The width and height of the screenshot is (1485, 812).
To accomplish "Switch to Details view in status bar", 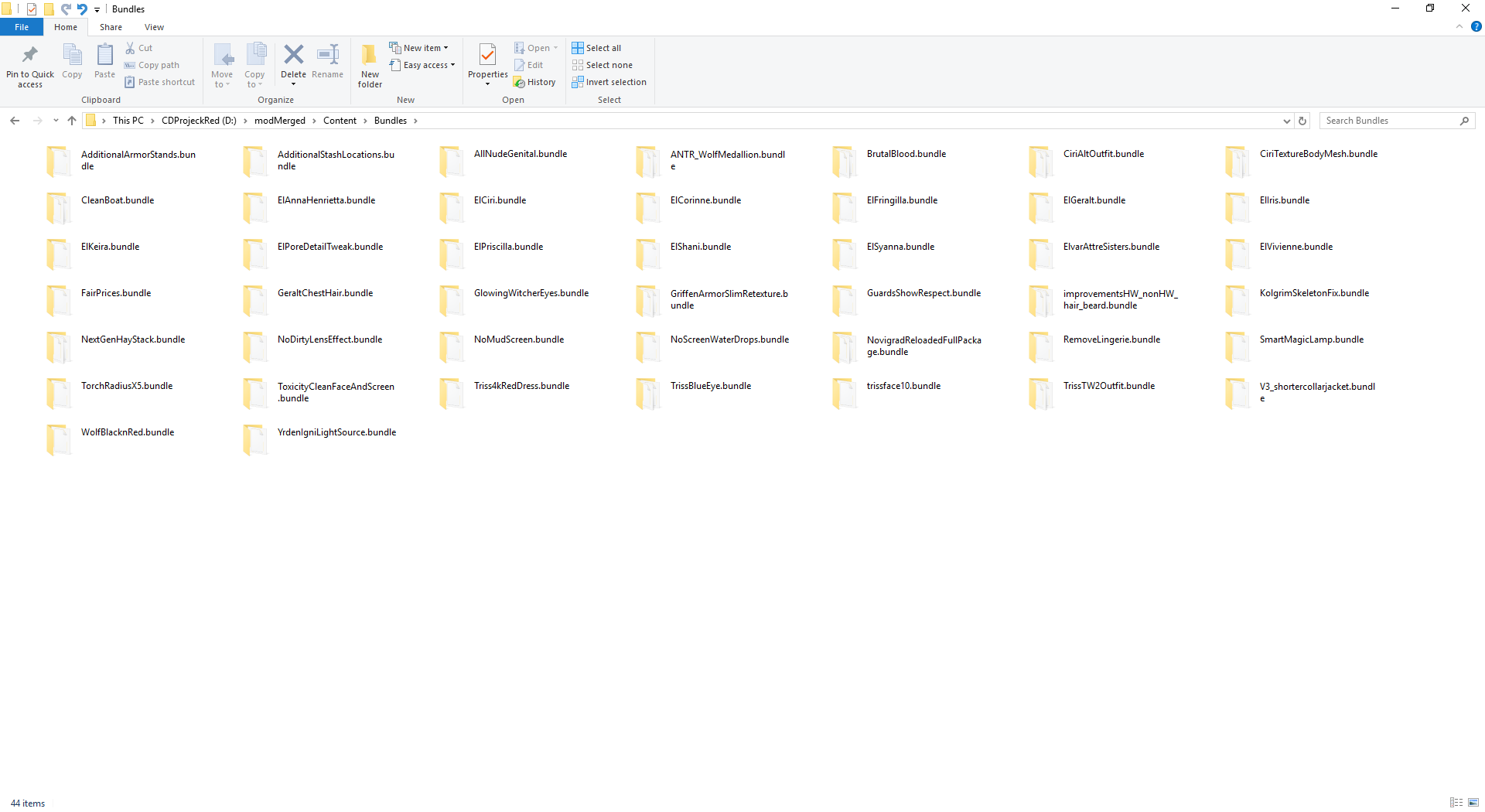I will 1456,803.
